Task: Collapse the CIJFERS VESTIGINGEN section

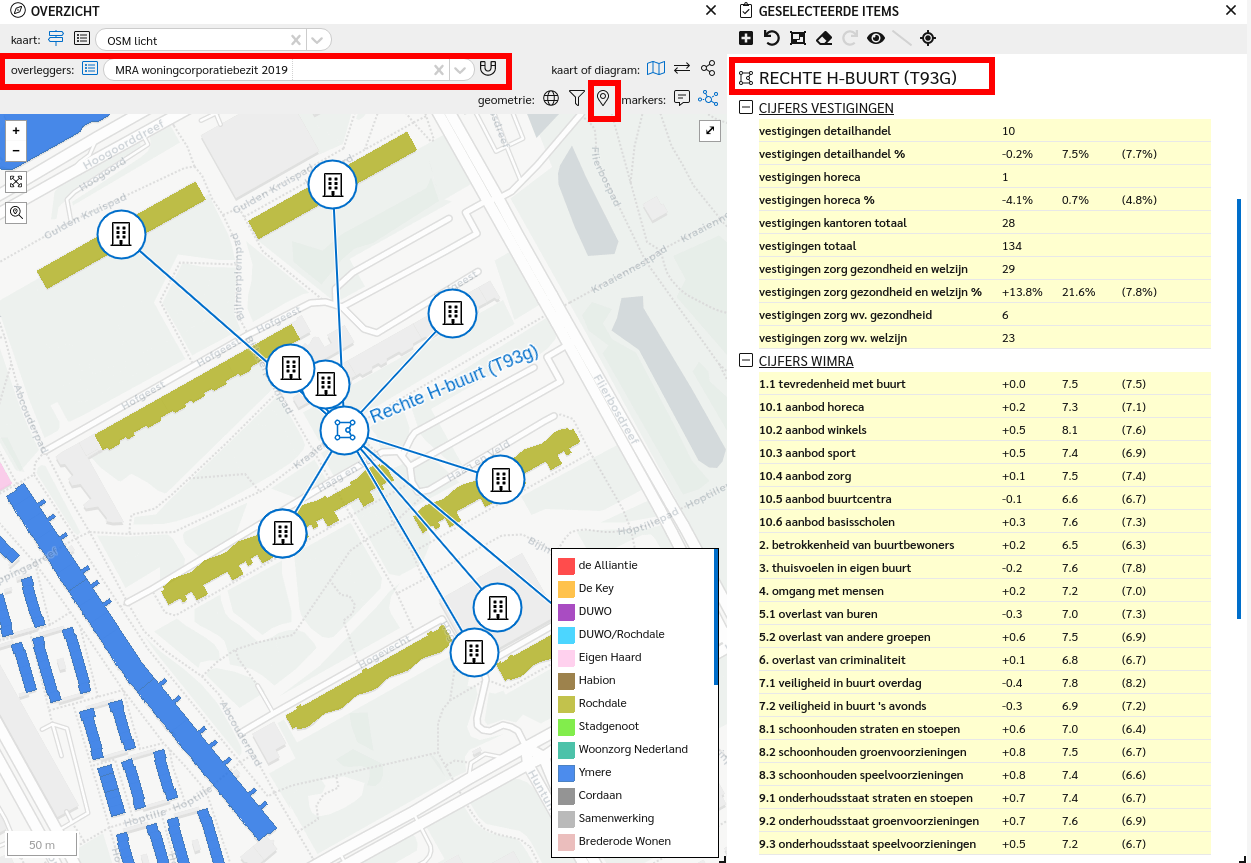Action: click(x=745, y=108)
